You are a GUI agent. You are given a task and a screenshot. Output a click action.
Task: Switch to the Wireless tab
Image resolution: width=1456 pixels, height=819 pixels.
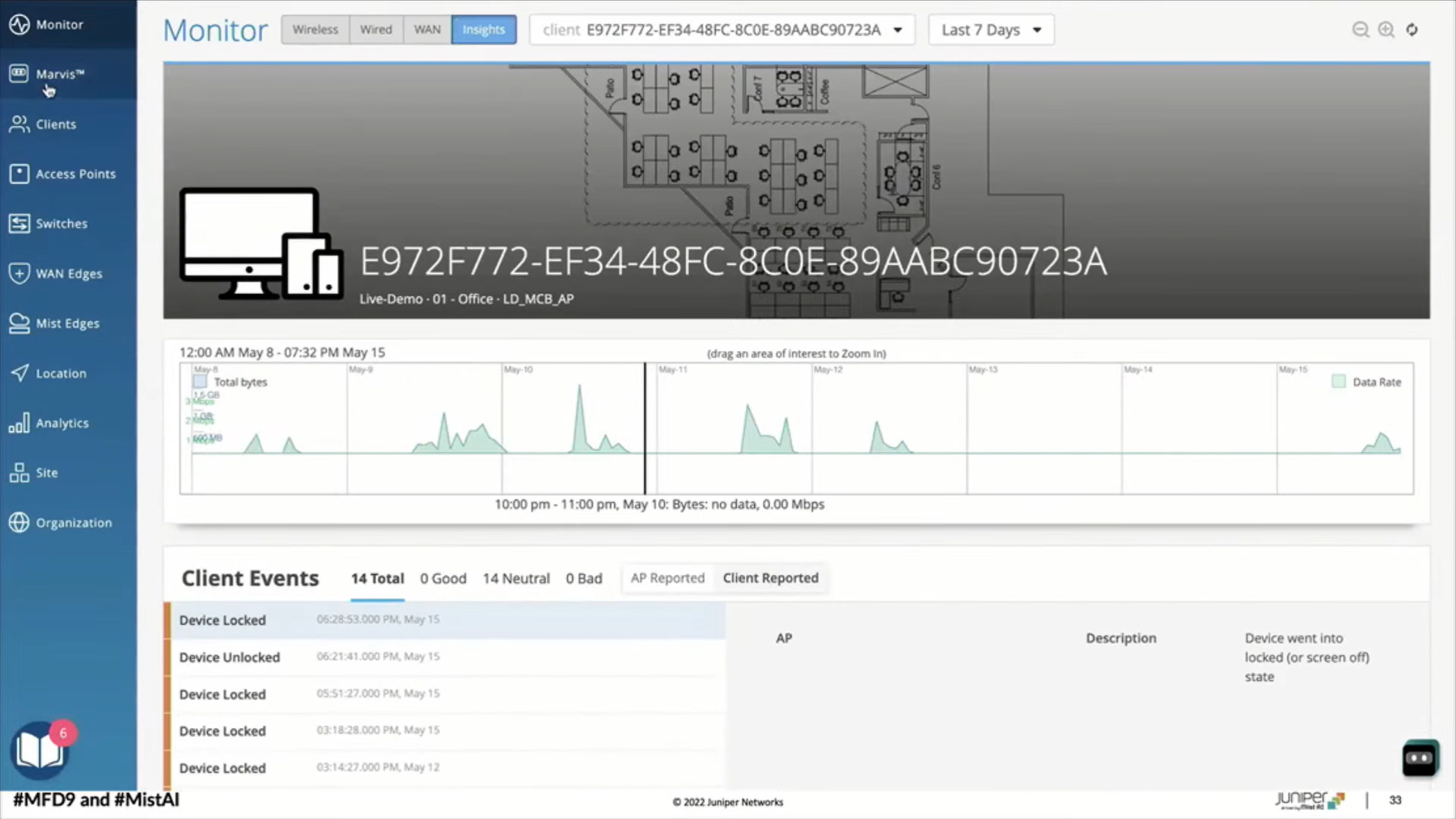click(x=315, y=30)
